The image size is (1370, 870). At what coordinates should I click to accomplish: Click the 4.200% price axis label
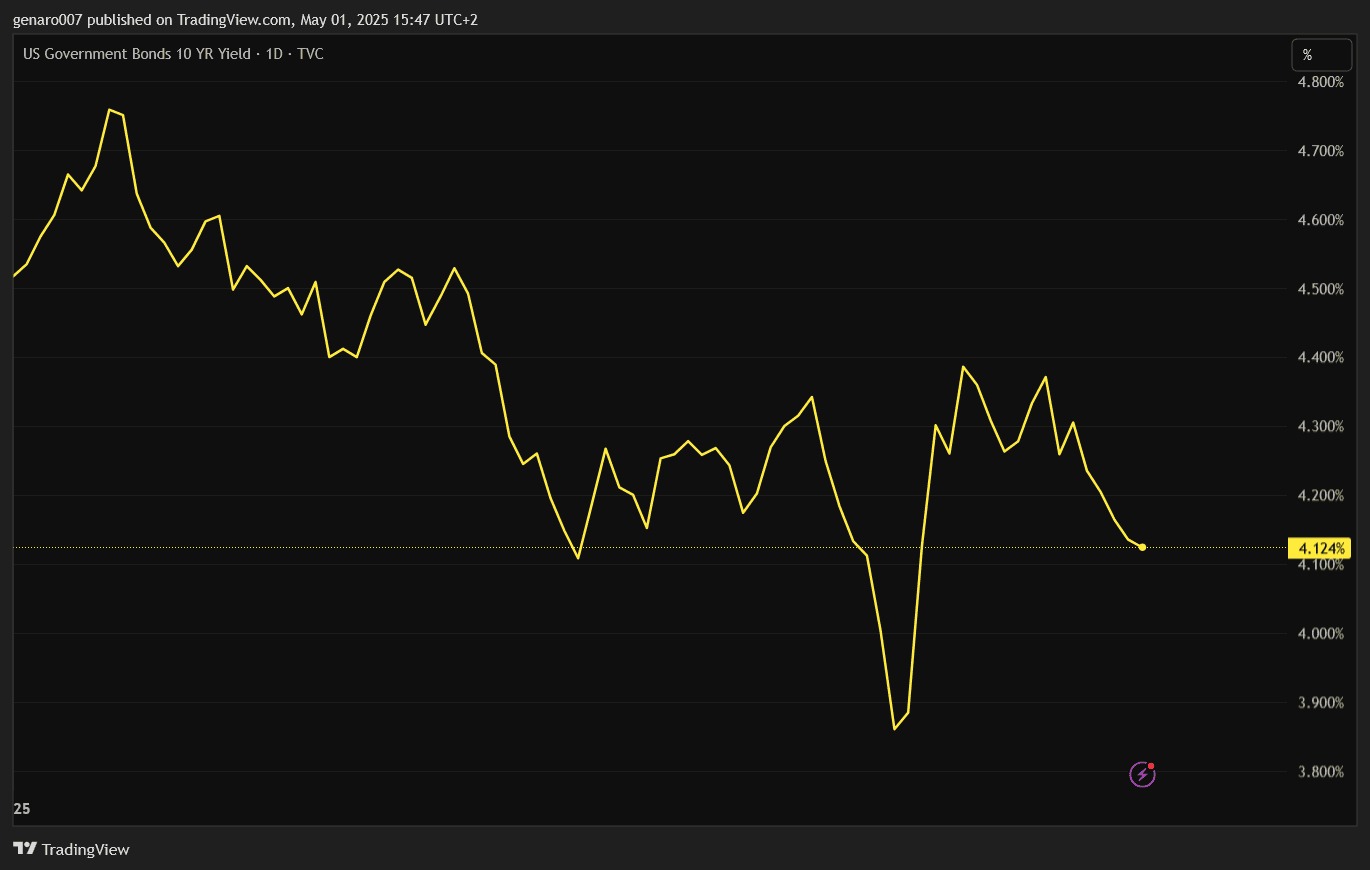tap(1320, 496)
